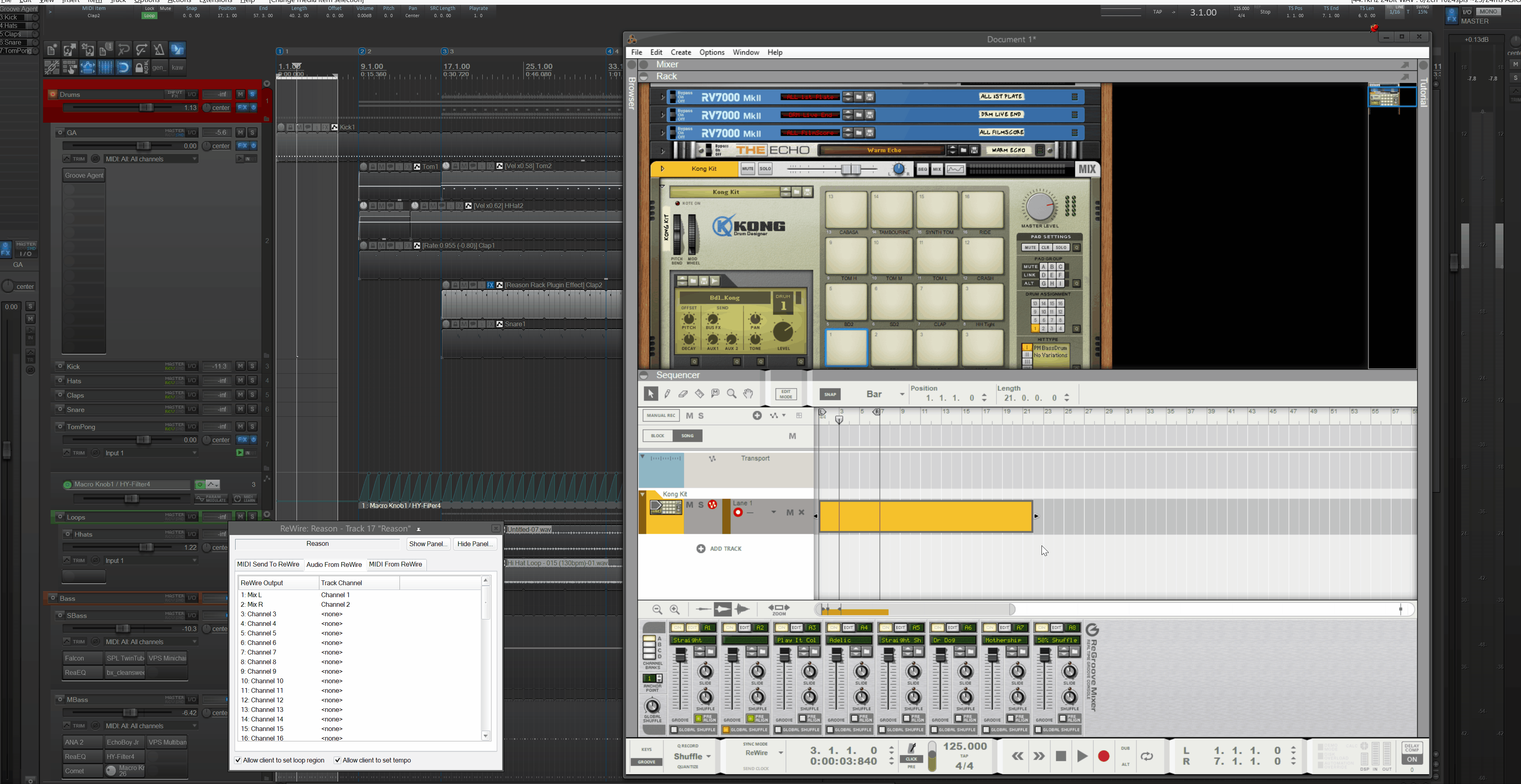Zoom in horizontally in Reason sequencer
The image size is (1521, 784).
(x=675, y=610)
